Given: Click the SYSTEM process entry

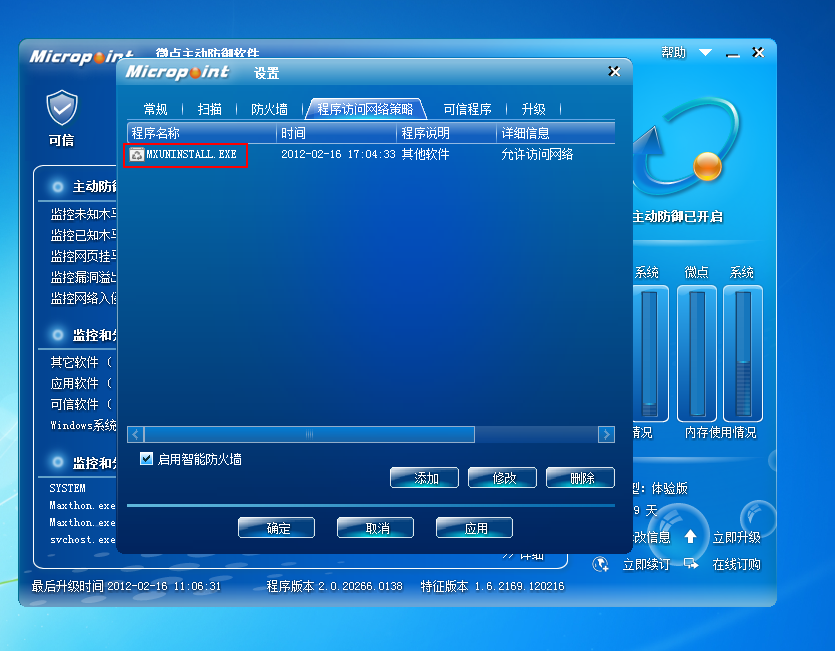Looking at the screenshot, I should 68,488.
